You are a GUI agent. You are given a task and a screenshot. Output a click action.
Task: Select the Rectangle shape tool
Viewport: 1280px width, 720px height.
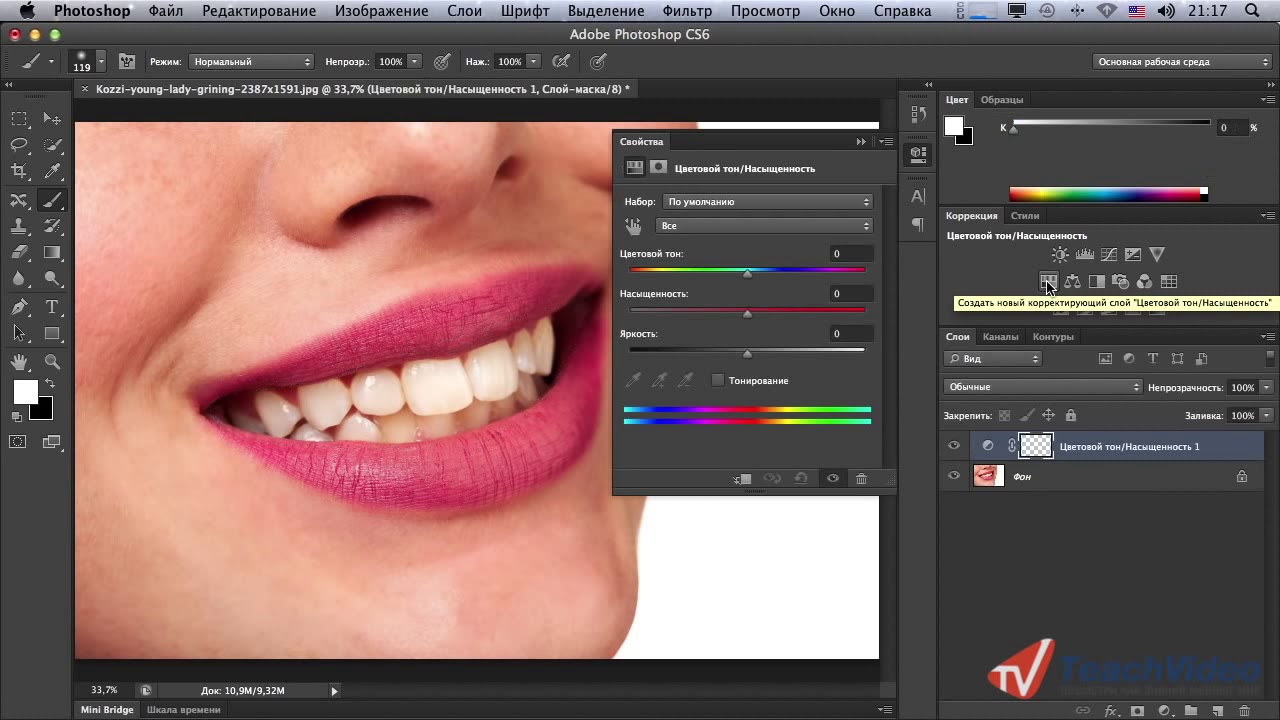tap(52, 334)
